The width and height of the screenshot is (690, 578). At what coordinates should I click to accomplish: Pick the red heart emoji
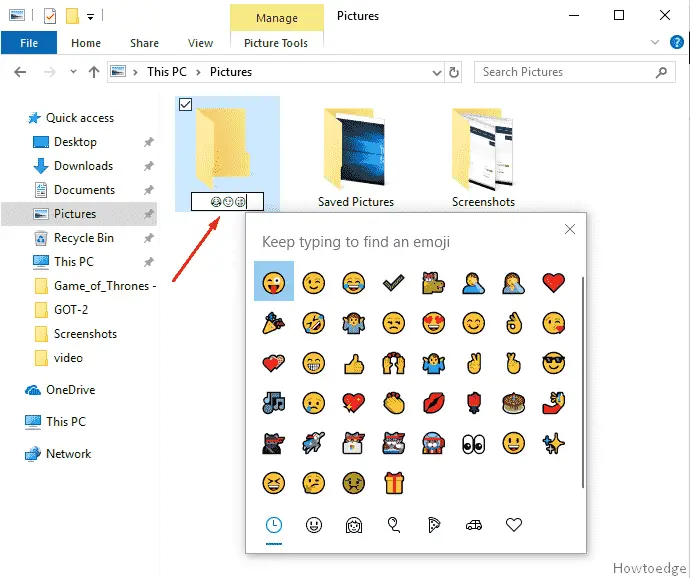pos(553,282)
